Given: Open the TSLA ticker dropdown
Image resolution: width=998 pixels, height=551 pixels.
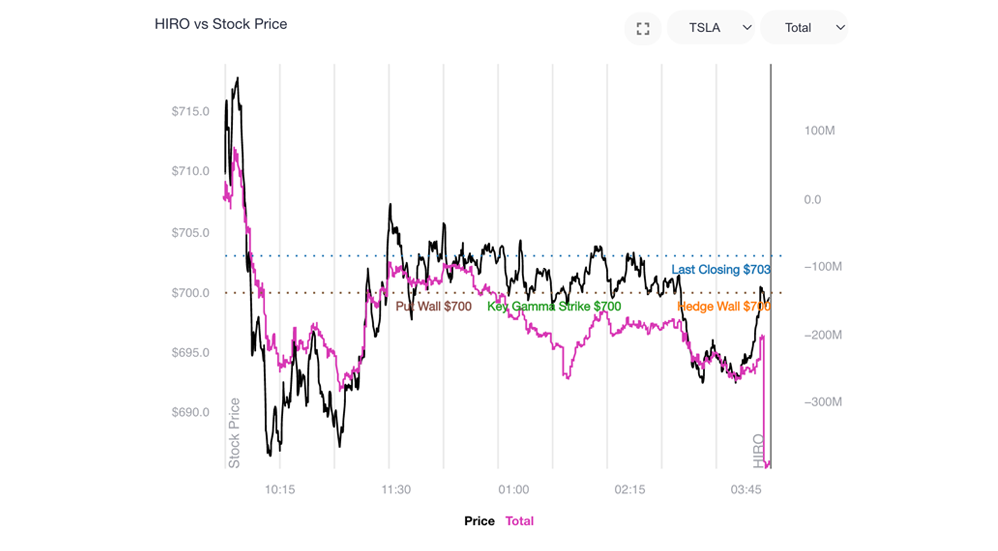Looking at the screenshot, I should (x=711, y=28).
